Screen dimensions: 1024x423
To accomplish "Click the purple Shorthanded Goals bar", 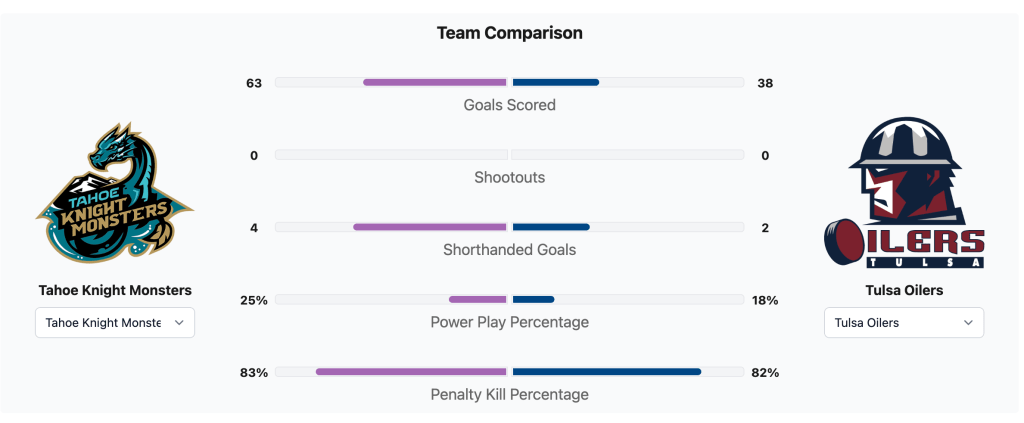I will 430,227.
